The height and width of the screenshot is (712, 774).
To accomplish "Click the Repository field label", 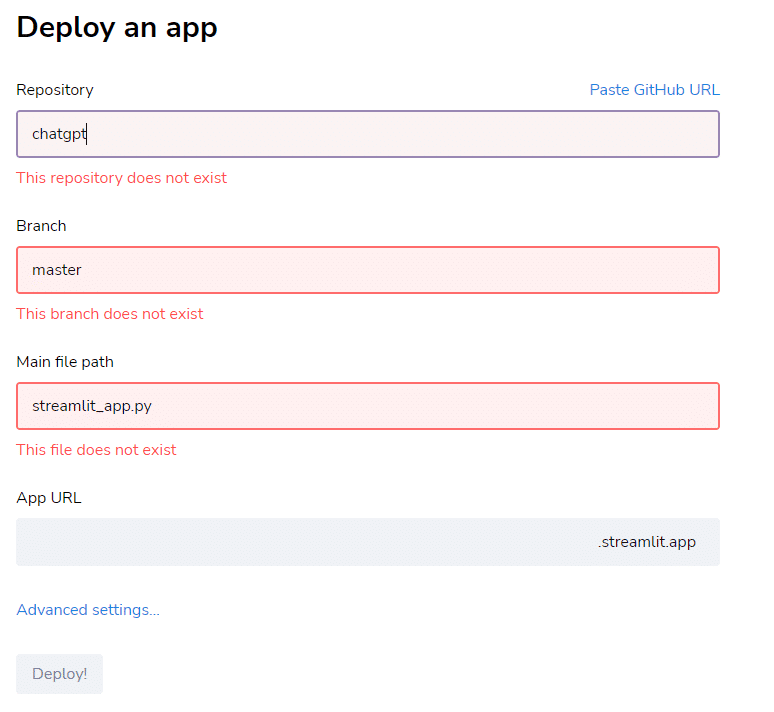I will [x=55, y=90].
